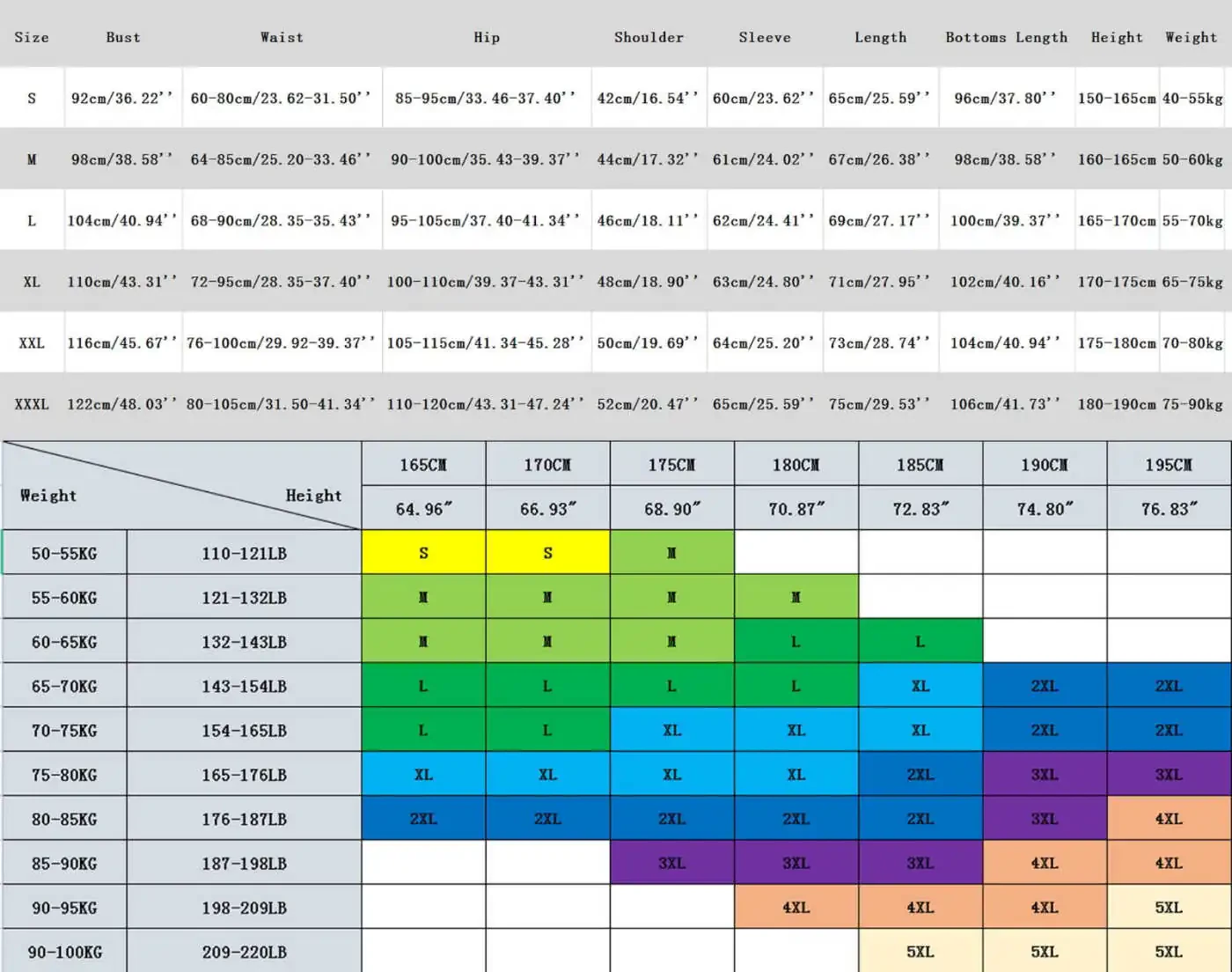Click the 50-55KG weight row label
The width and height of the screenshot is (1232, 972).
pos(64,554)
